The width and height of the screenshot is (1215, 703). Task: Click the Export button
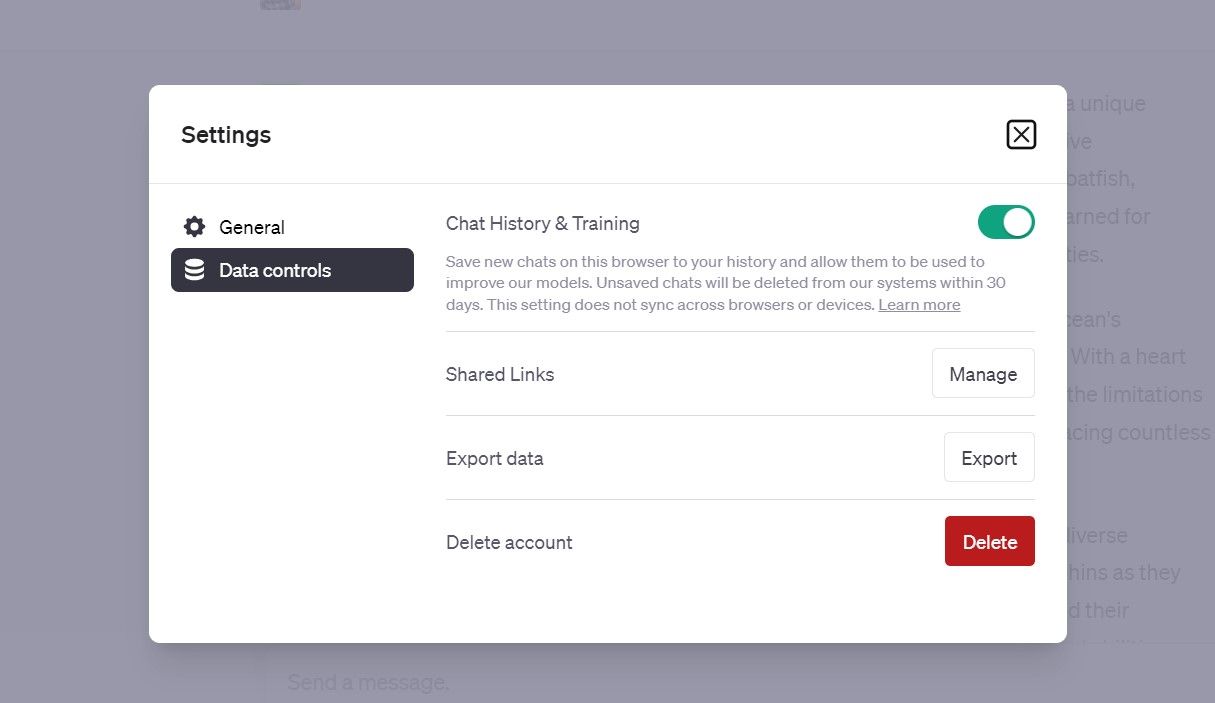pos(989,458)
